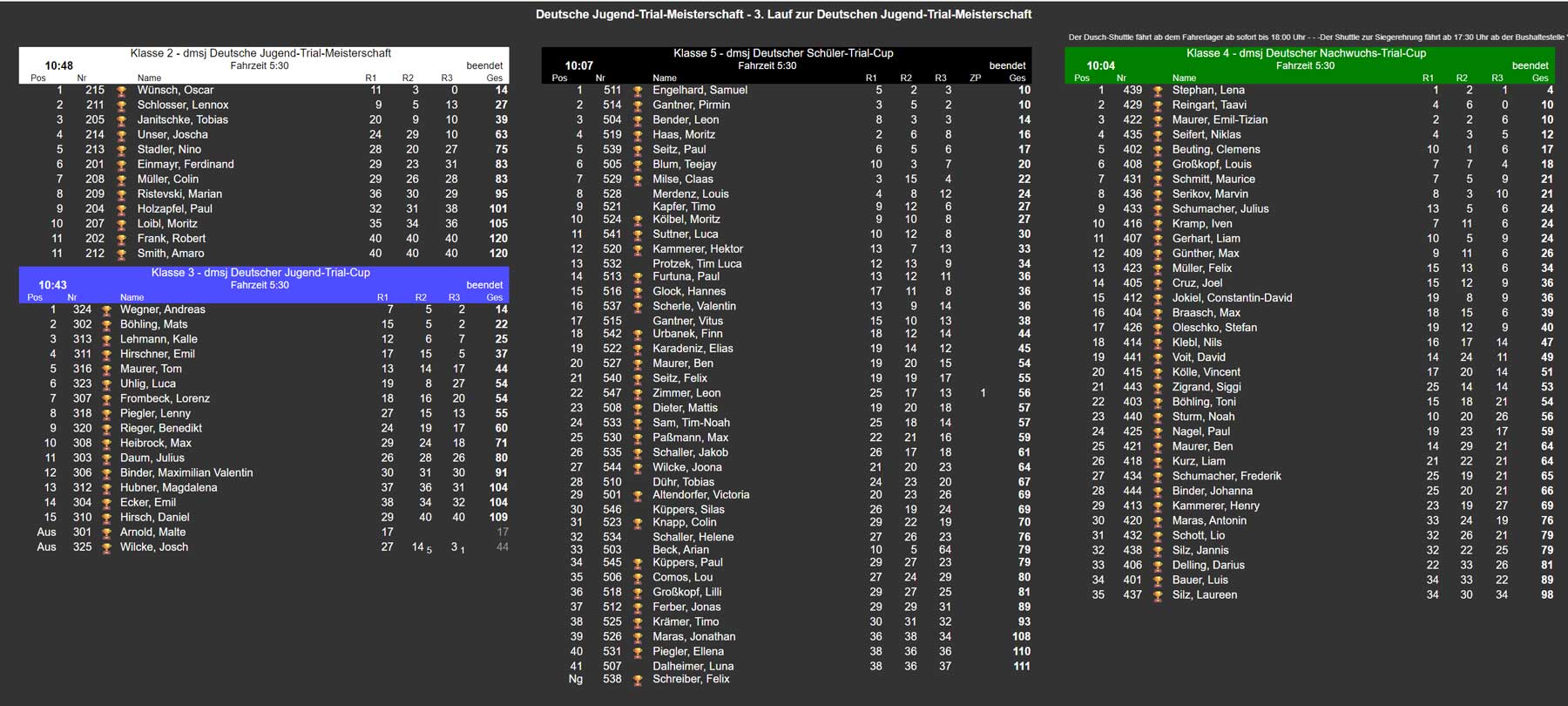Click the Klasse 5 Deutscher Schüler-Trial-Cup header

[x=783, y=53]
